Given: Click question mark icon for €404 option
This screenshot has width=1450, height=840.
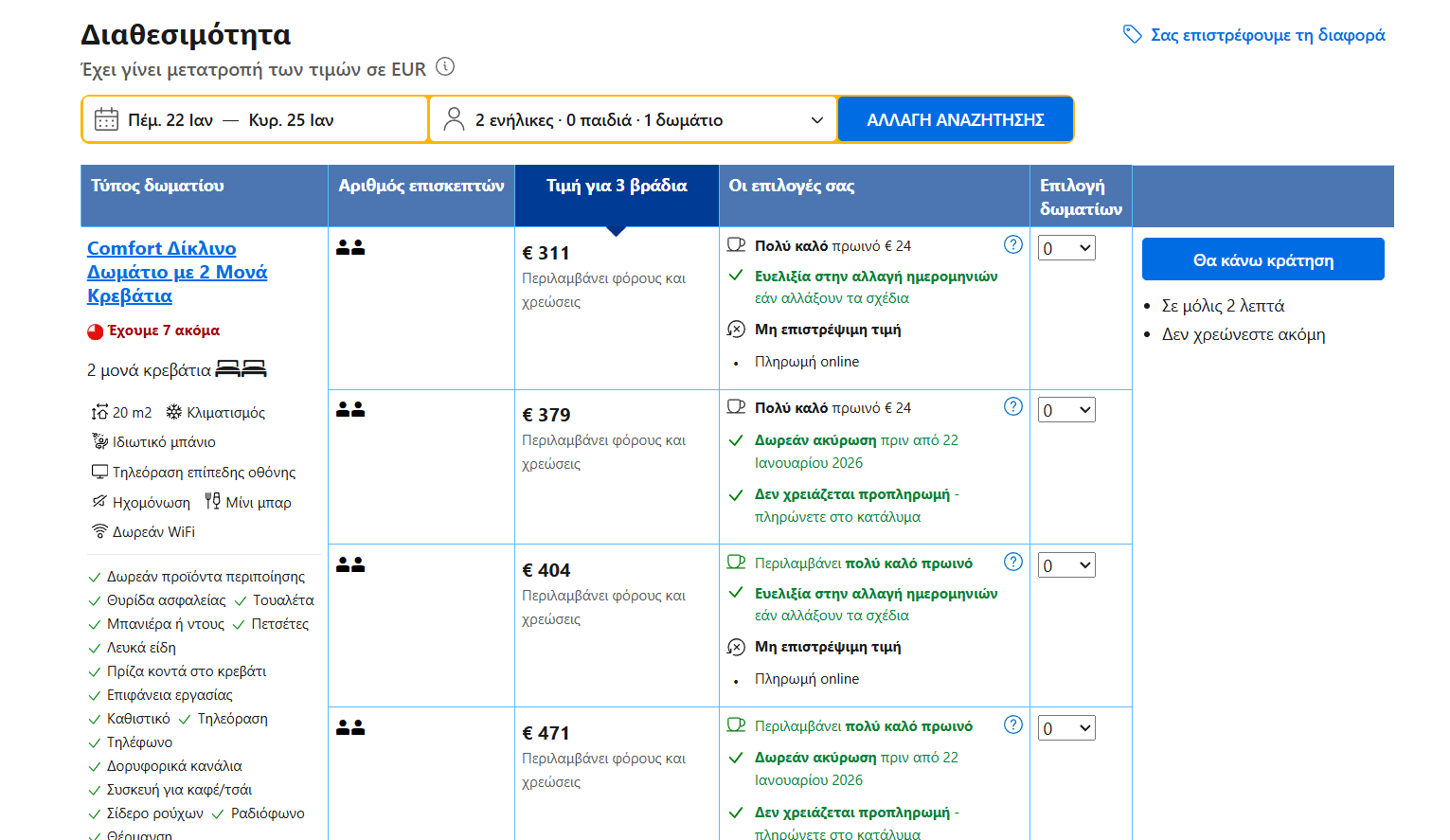Looking at the screenshot, I should [x=1012, y=563].
